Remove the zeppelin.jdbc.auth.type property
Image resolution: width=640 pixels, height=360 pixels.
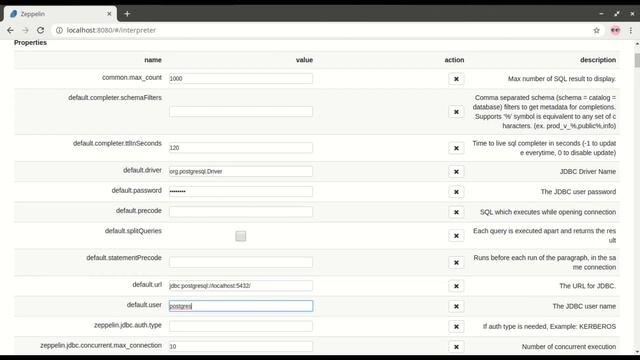click(x=456, y=327)
